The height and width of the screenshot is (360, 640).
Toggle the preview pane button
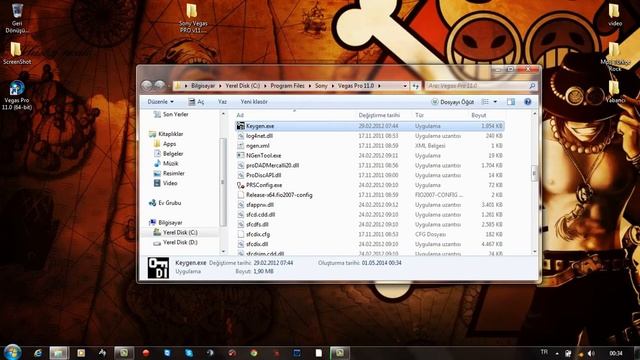(x=511, y=102)
